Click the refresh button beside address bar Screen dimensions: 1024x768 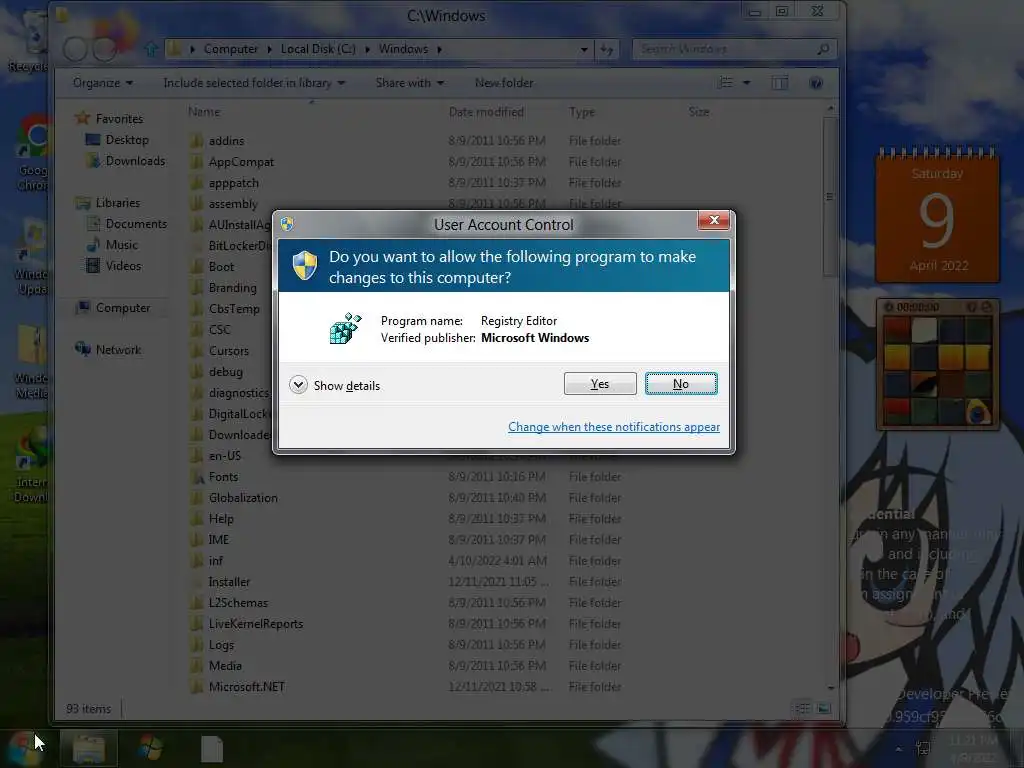point(607,49)
